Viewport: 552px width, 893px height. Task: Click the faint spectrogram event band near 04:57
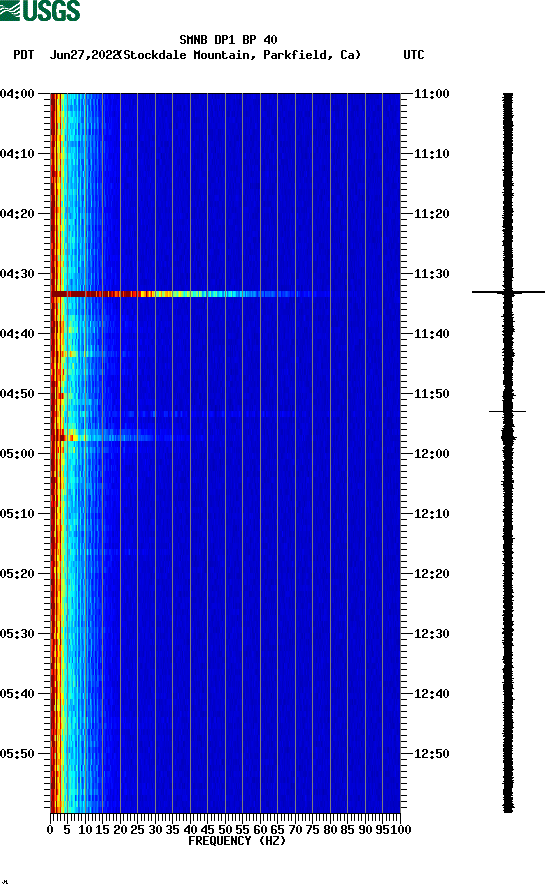coord(126,437)
